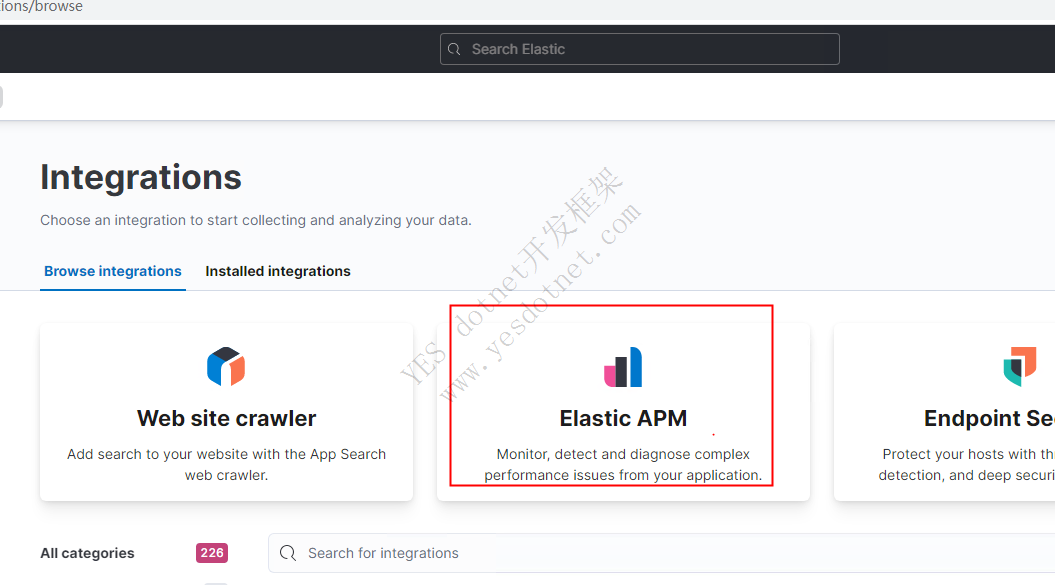The image size is (1055, 585).
Task: Click the magnifier icon in Search Elastic
Action: pos(454,49)
